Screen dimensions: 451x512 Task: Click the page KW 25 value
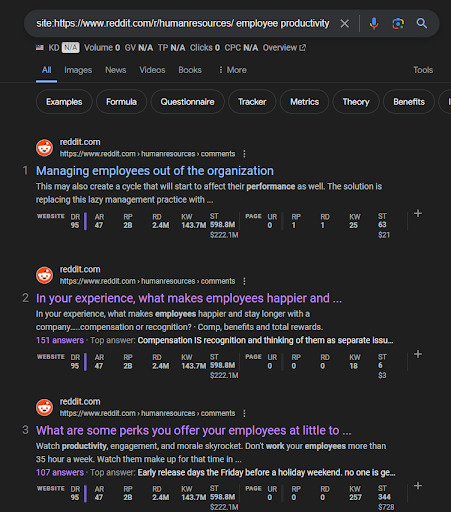(x=354, y=225)
